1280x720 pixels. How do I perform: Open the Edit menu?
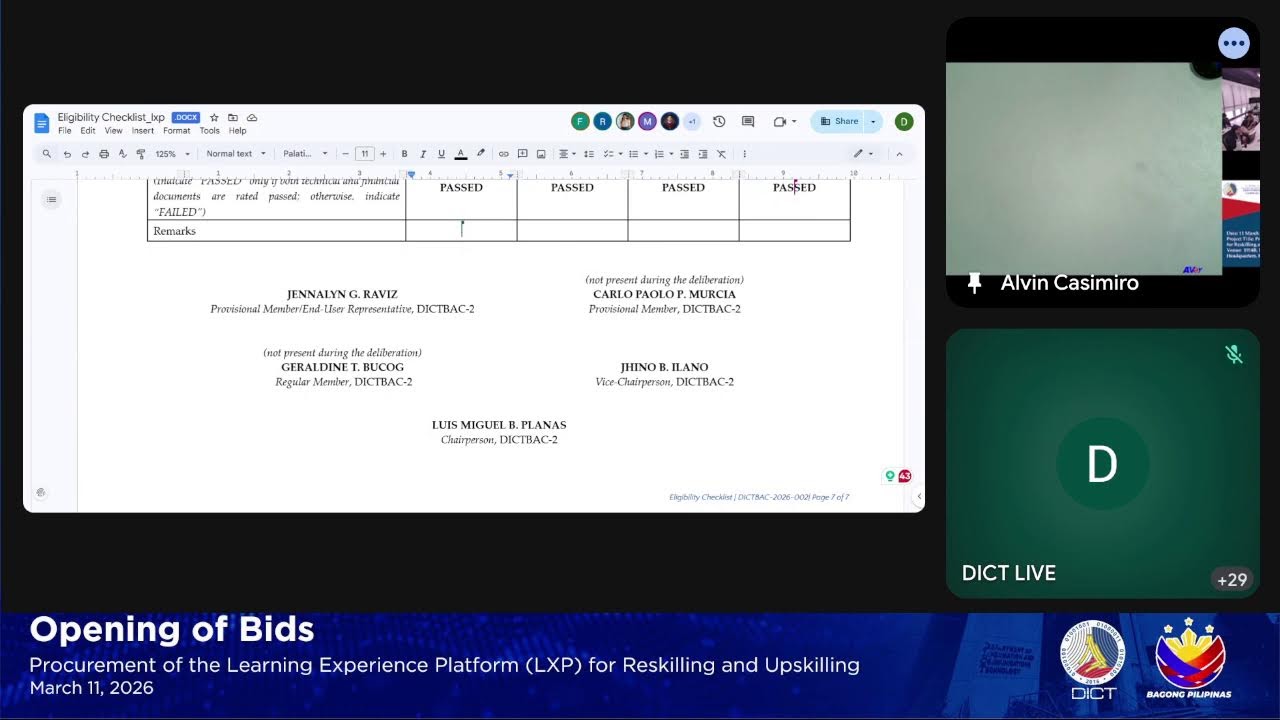click(88, 131)
